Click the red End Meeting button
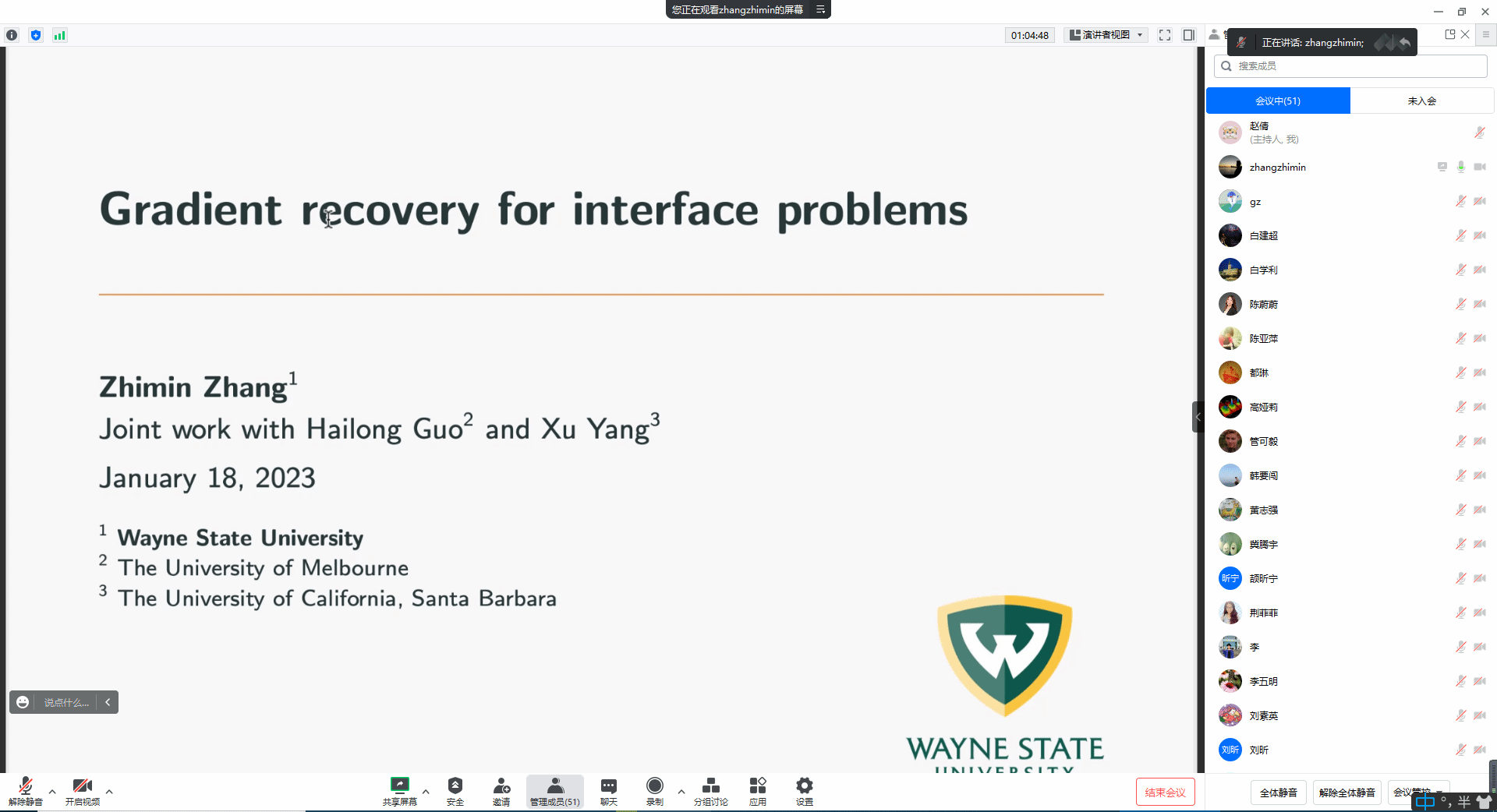The height and width of the screenshot is (812, 1497). click(1165, 793)
